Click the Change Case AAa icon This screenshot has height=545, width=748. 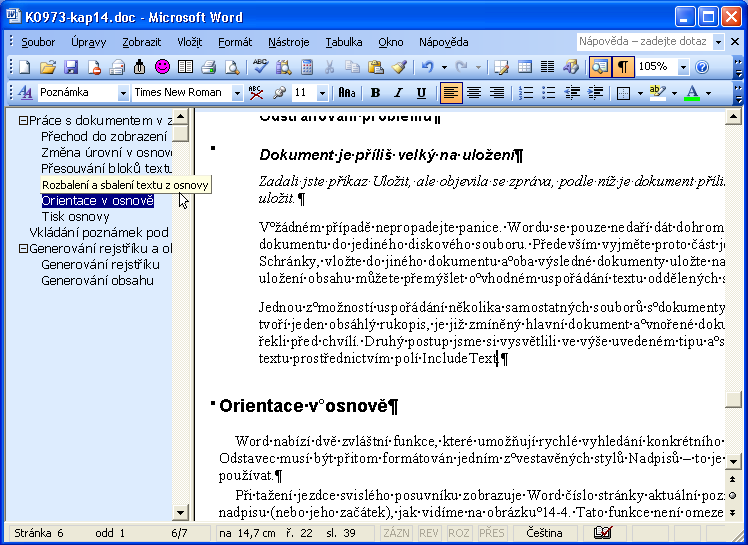[x=347, y=93]
